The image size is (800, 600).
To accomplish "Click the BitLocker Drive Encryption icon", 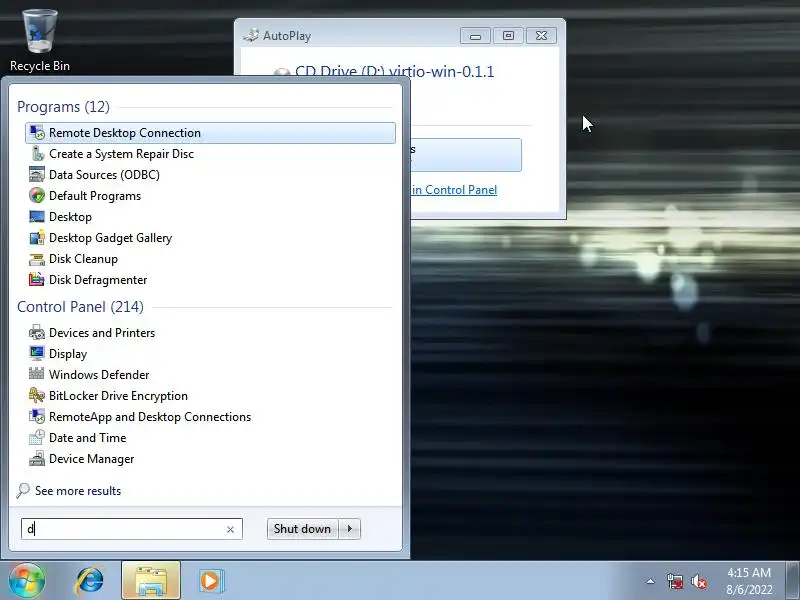I will (x=37, y=395).
